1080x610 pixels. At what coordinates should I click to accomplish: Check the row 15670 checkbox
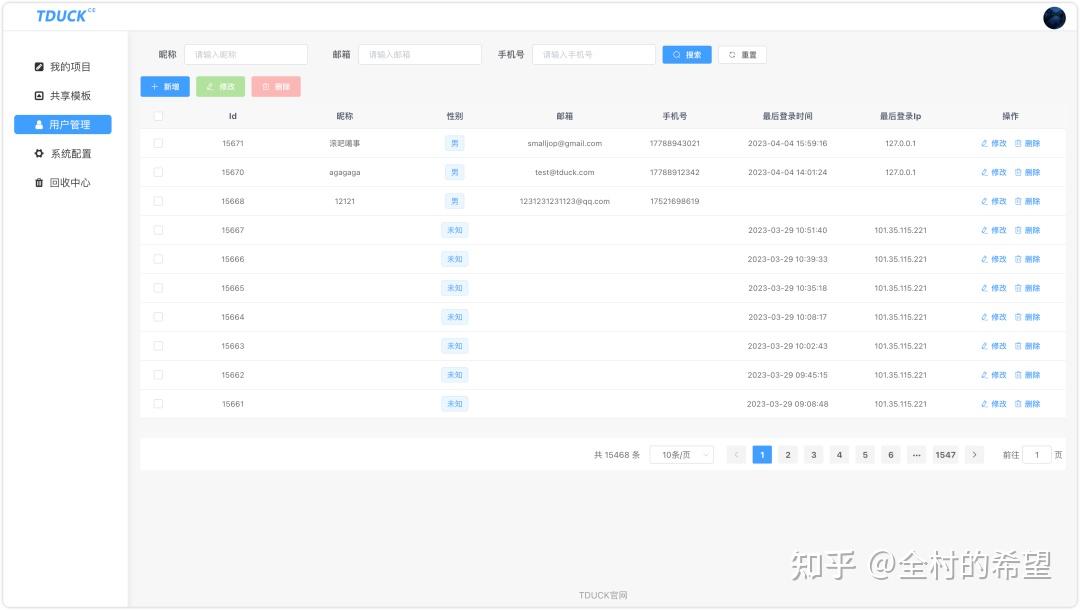[158, 172]
